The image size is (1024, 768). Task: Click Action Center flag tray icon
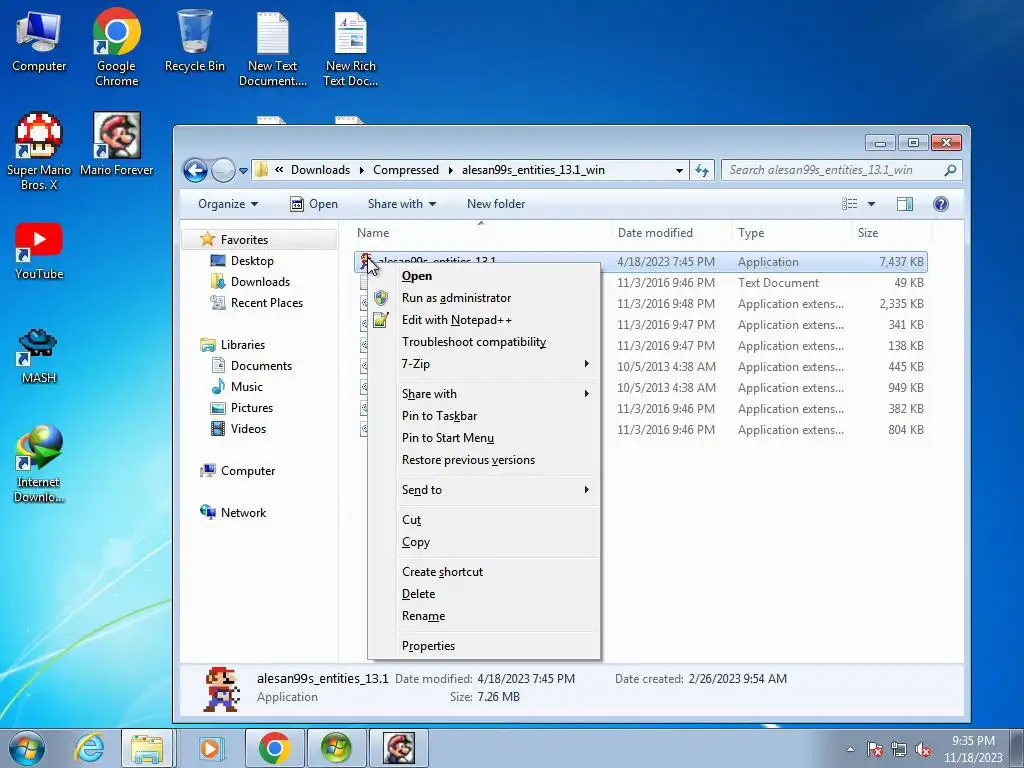pyautogui.click(x=875, y=749)
